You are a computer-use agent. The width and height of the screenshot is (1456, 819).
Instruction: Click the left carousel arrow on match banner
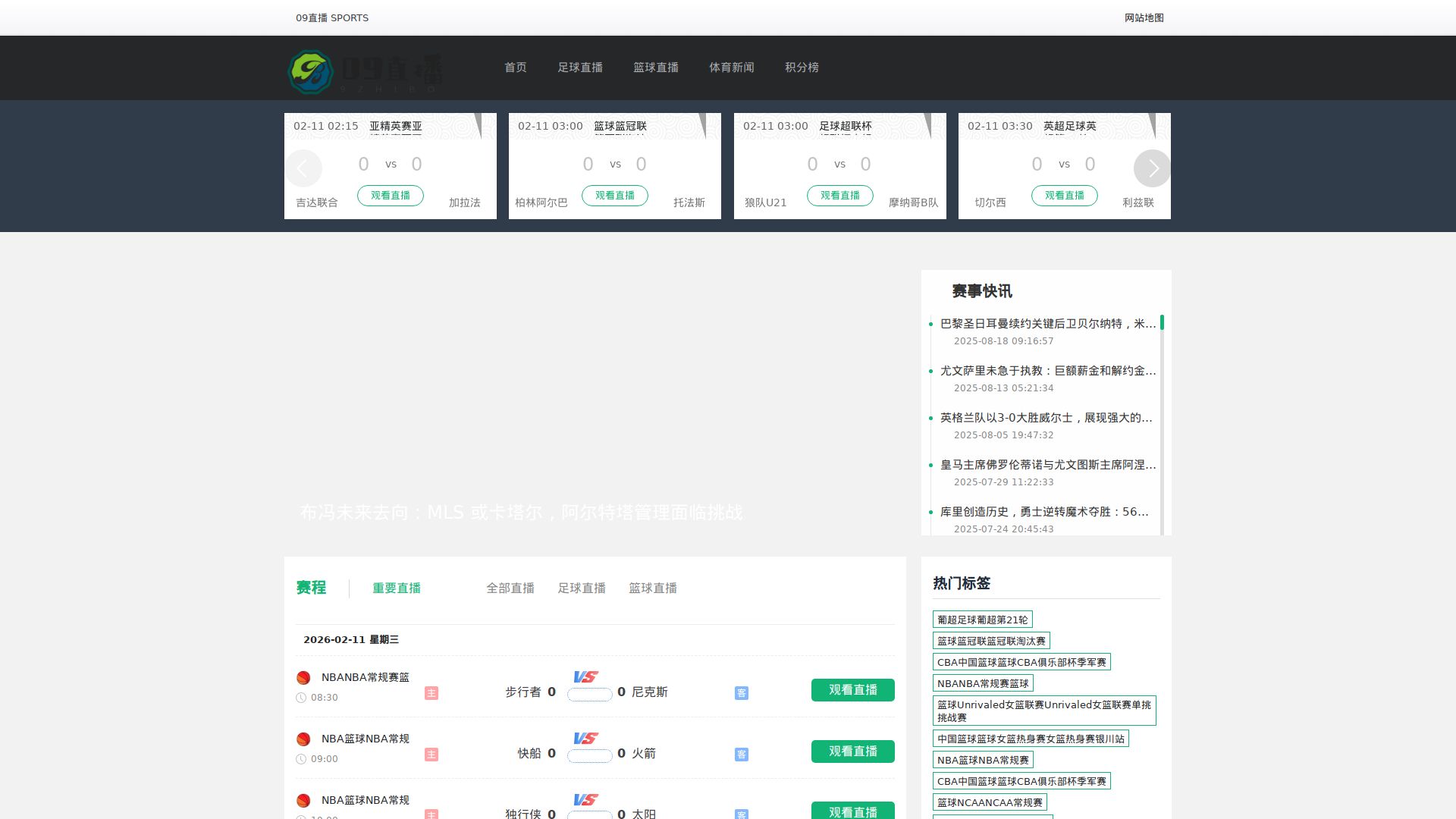click(303, 168)
